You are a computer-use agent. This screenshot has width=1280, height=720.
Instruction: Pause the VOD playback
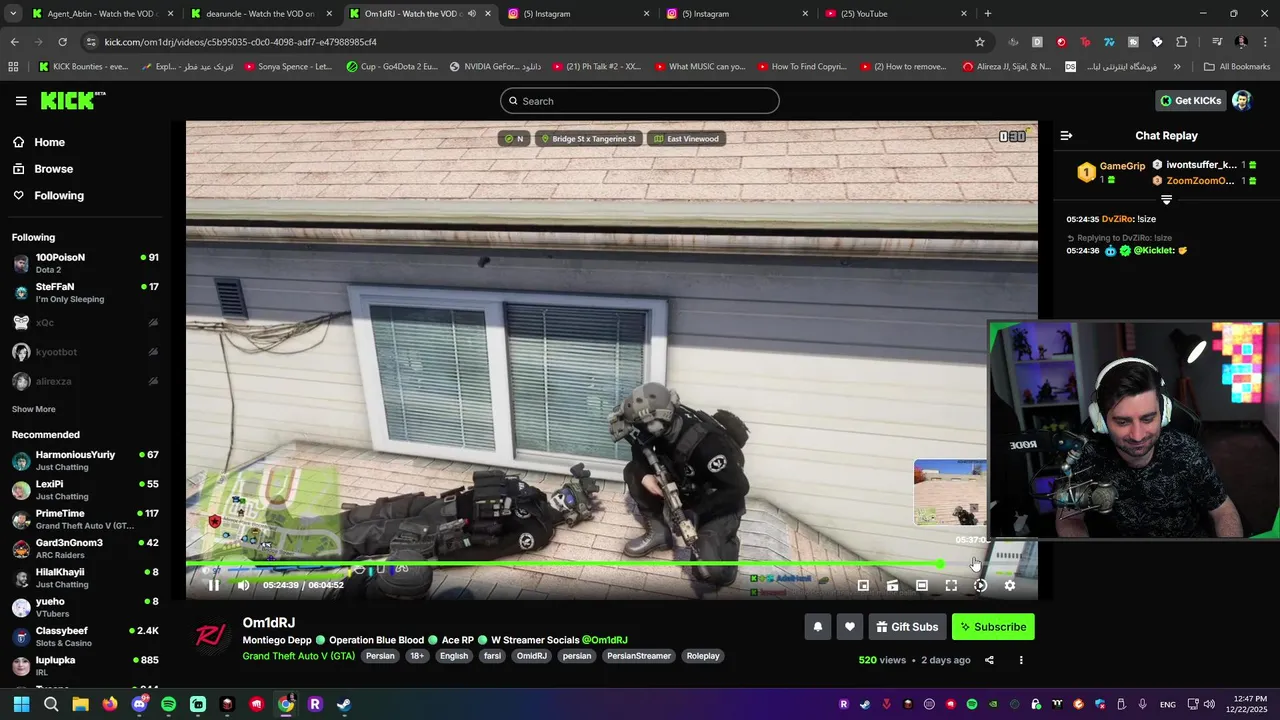click(213, 585)
